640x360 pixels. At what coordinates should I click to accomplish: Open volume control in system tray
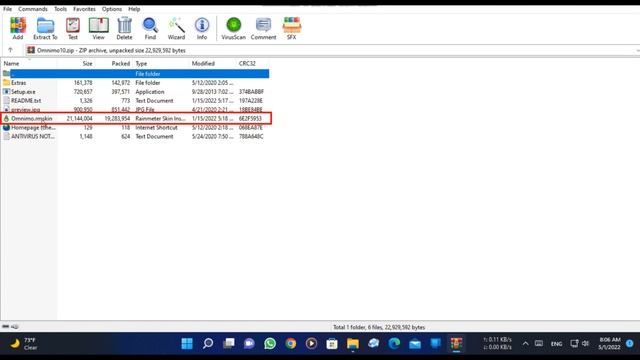point(585,344)
